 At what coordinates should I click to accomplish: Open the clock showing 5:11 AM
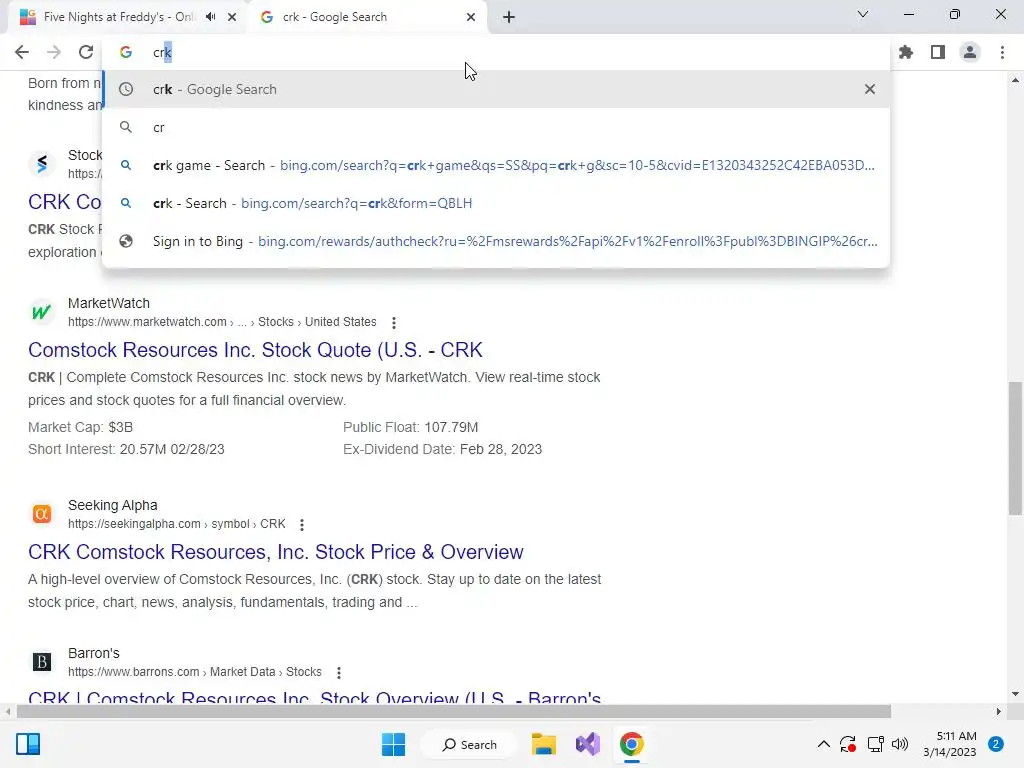[950, 744]
